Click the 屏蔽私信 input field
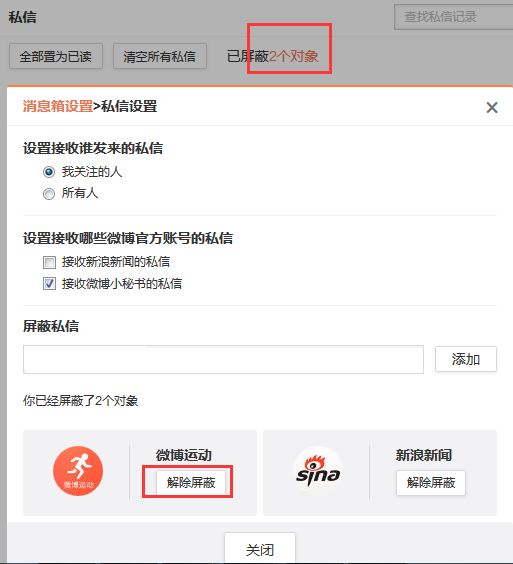Image resolution: width=513 pixels, height=564 pixels. click(x=223, y=359)
